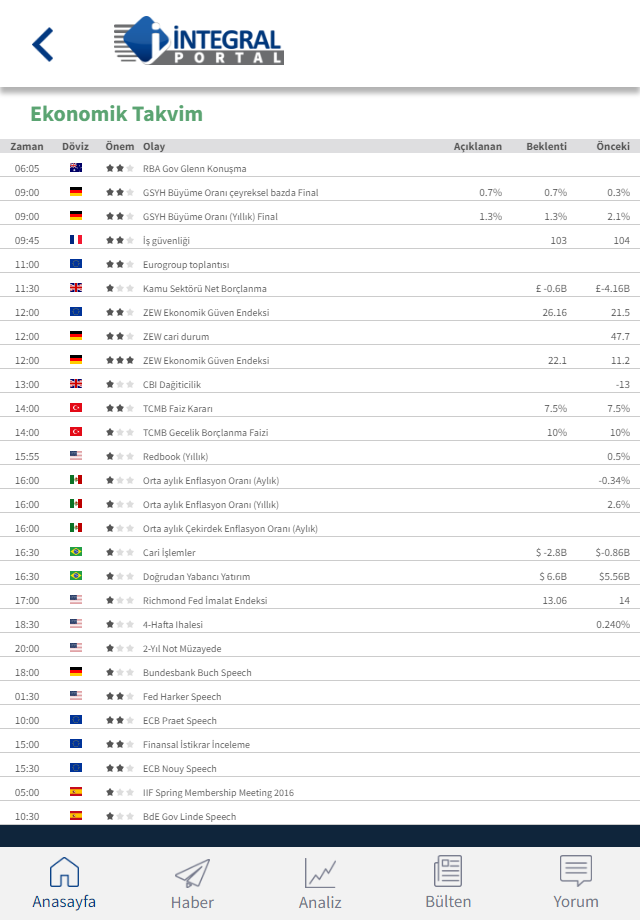This screenshot has width=640, height=920.
Task: Open the Eurogroup toplantısı event
Action: coord(186,265)
